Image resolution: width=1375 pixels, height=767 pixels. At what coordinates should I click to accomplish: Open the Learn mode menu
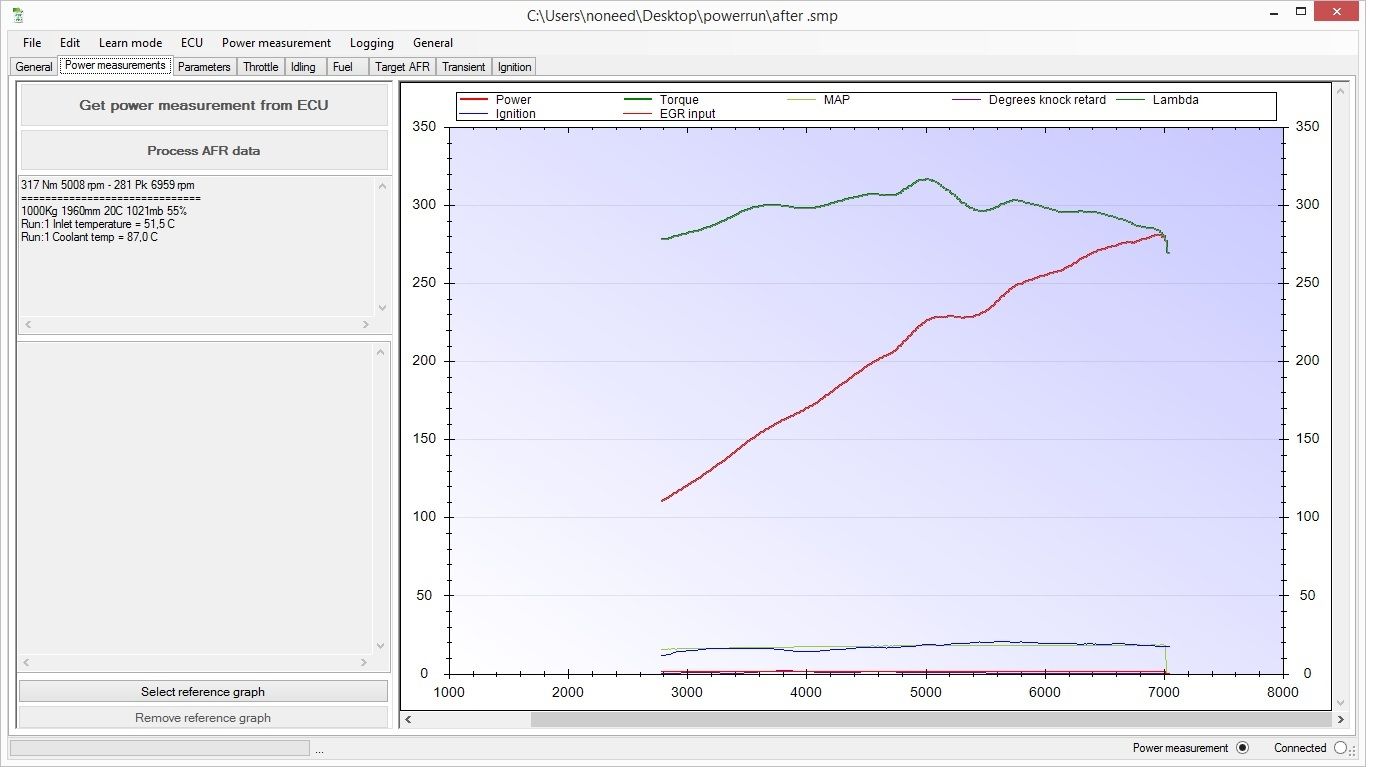130,43
